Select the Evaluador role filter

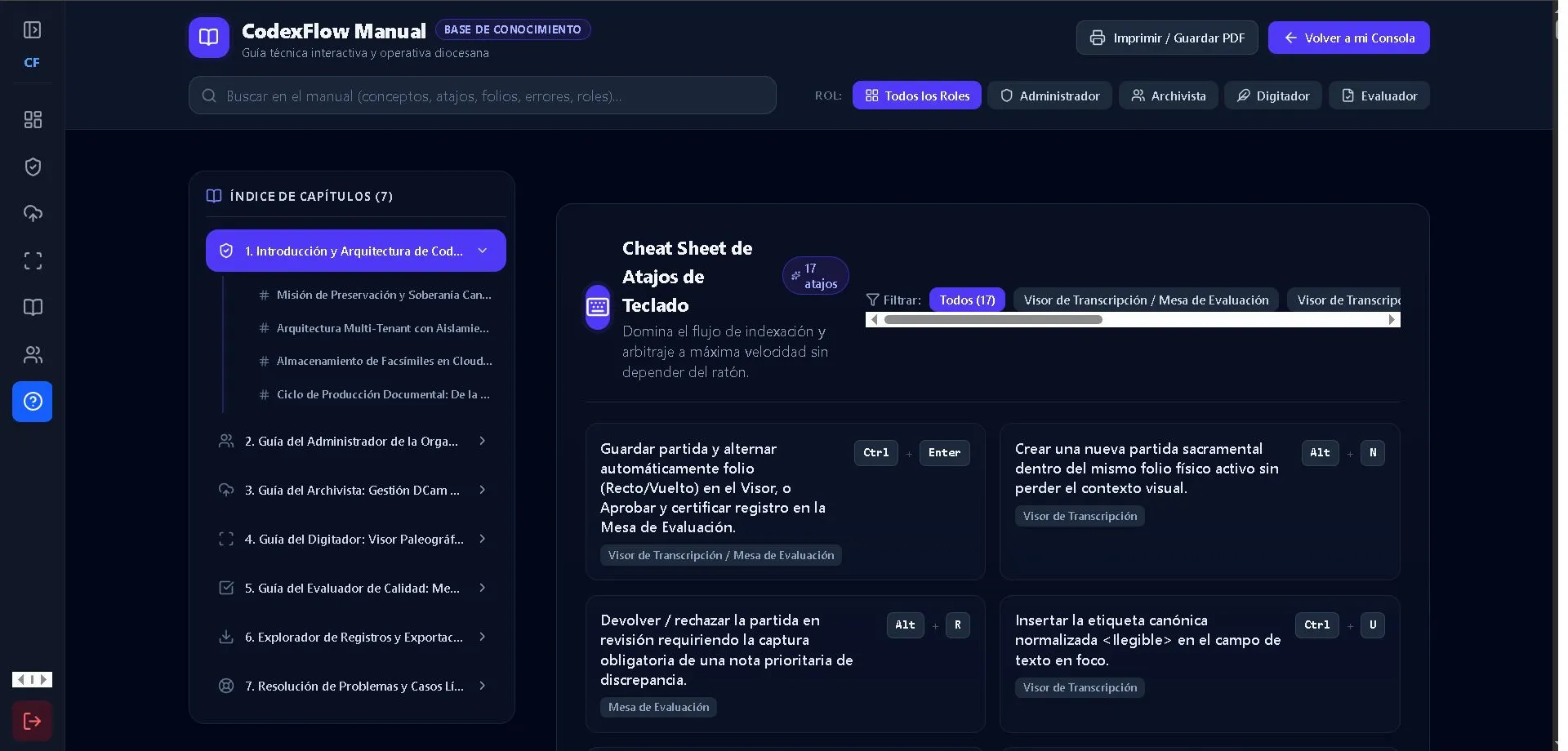pyautogui.click(x=1379, y=96)
